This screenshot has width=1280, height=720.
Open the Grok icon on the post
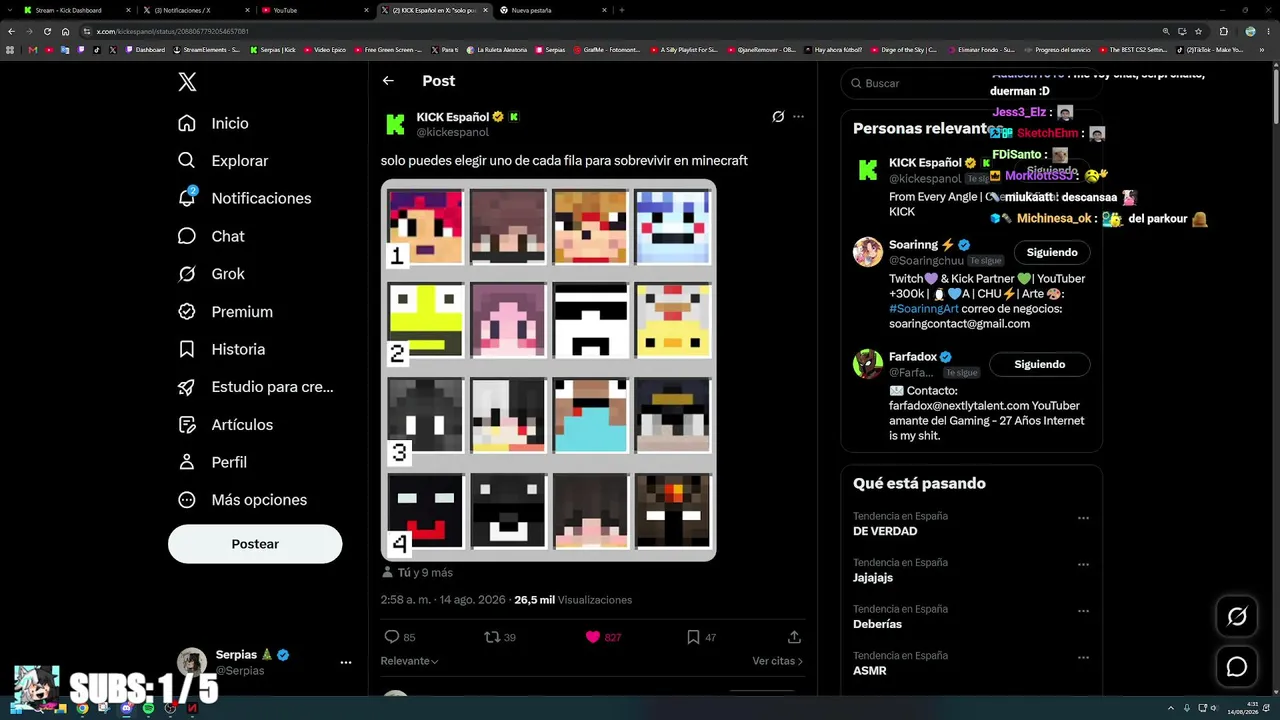(x=778, y=117)
